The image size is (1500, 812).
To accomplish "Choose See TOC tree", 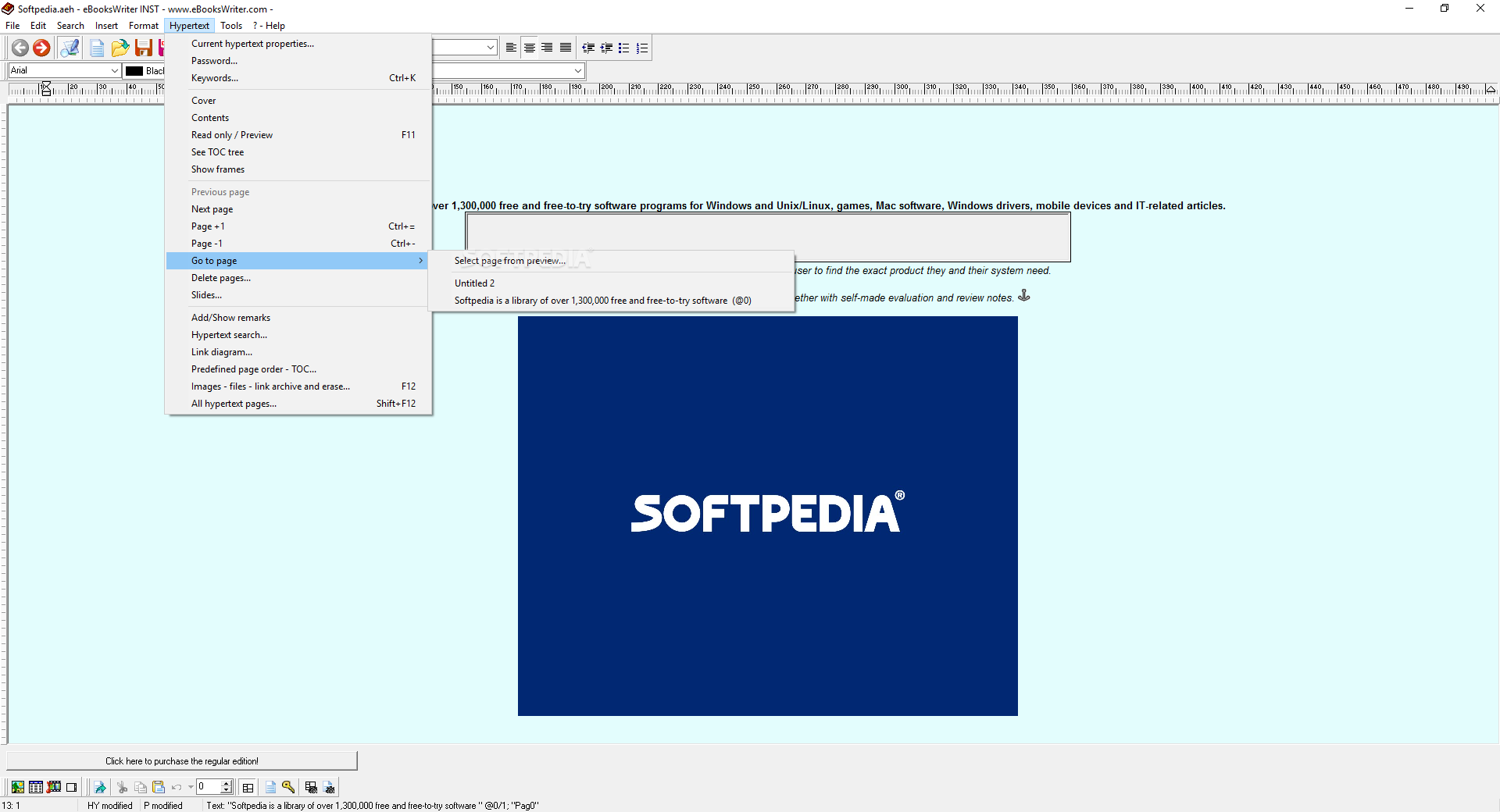I will tap(298, 152).
